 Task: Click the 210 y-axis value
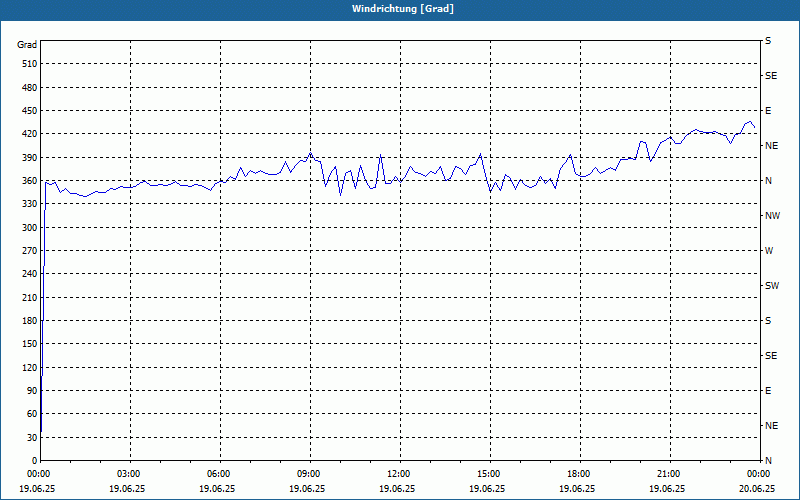click(x=30, y=297)
